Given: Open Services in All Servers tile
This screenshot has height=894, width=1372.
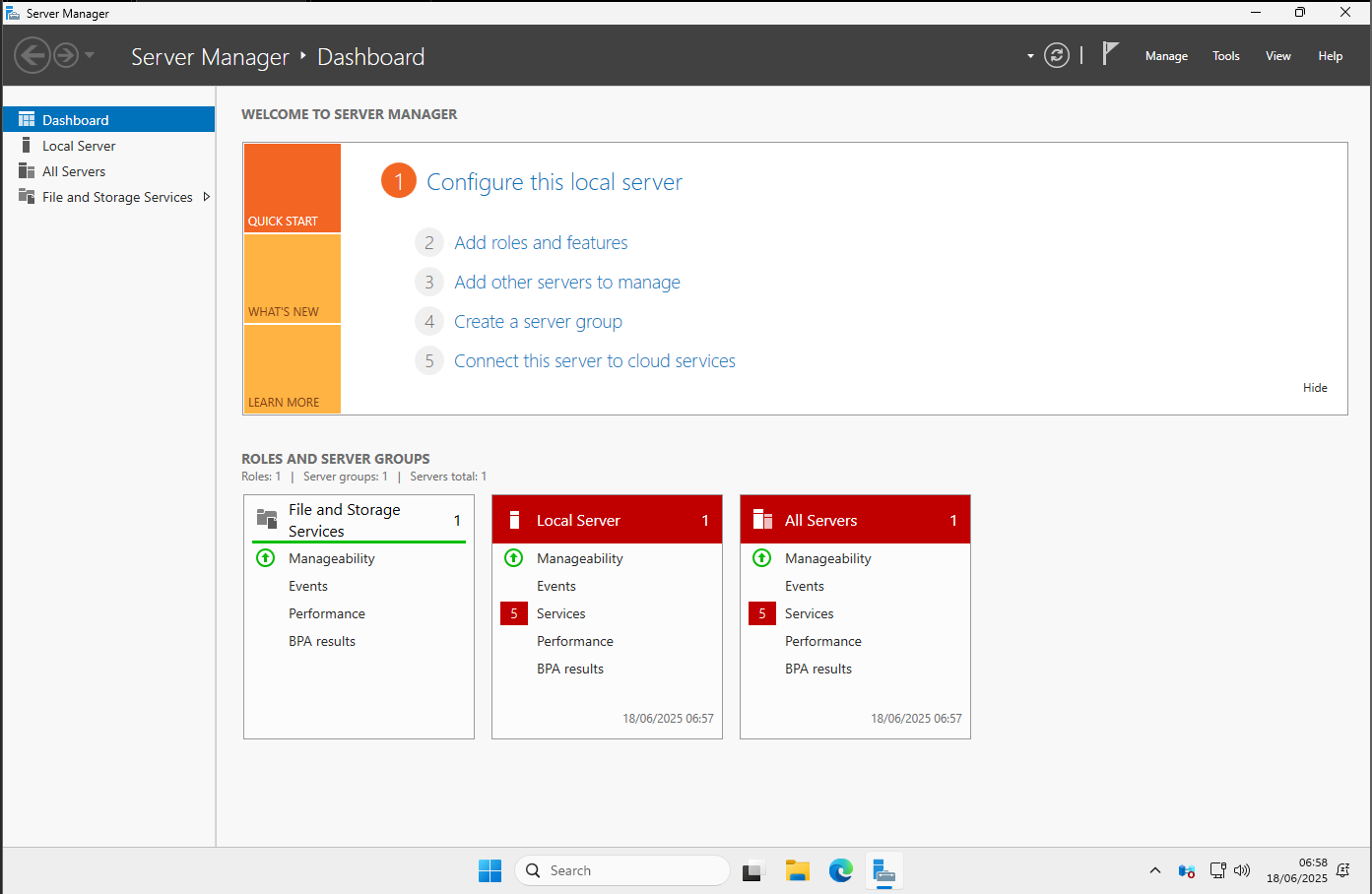Looking at the screenshot, I should pyautogui.click(x=810, y=613).
